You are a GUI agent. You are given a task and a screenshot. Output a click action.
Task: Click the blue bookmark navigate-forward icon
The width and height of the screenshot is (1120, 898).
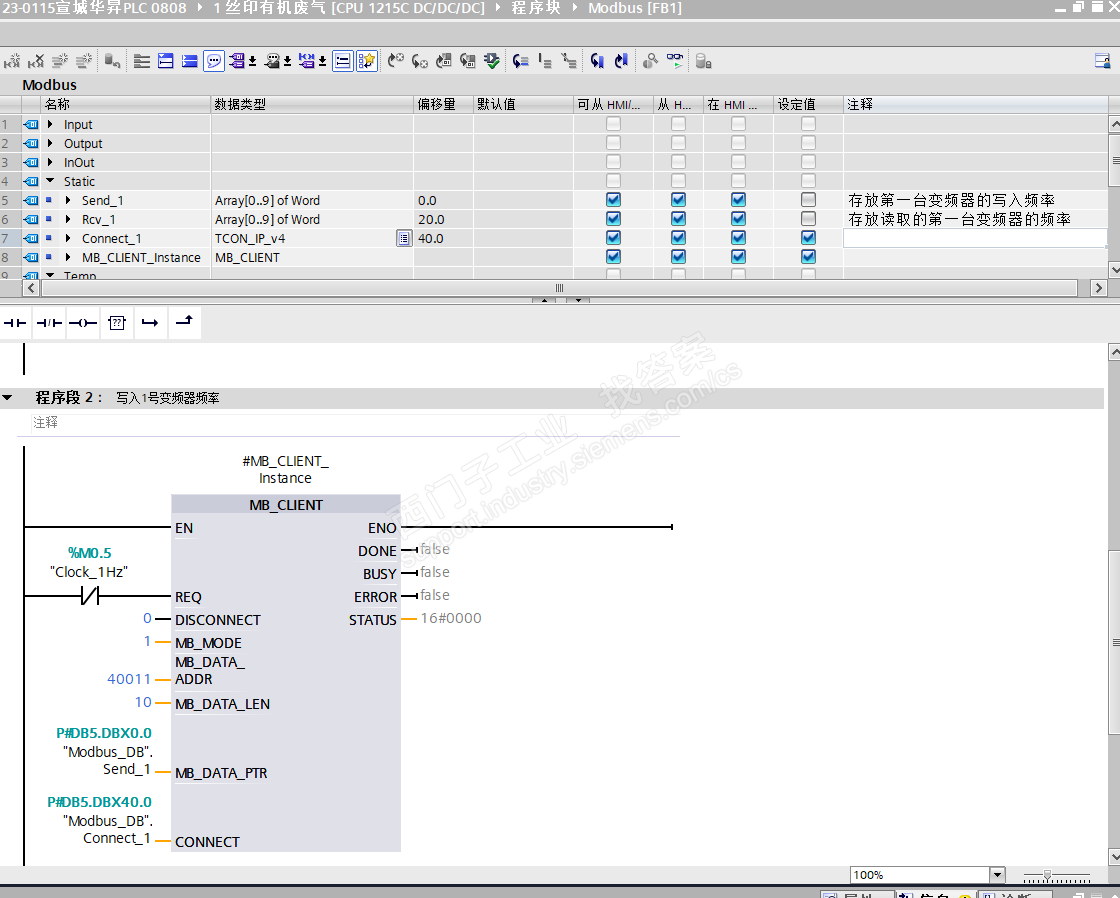point(621,61)
